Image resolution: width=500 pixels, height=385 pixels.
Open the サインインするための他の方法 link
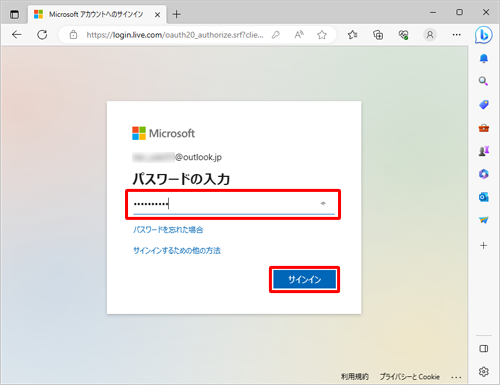[177, 250]
